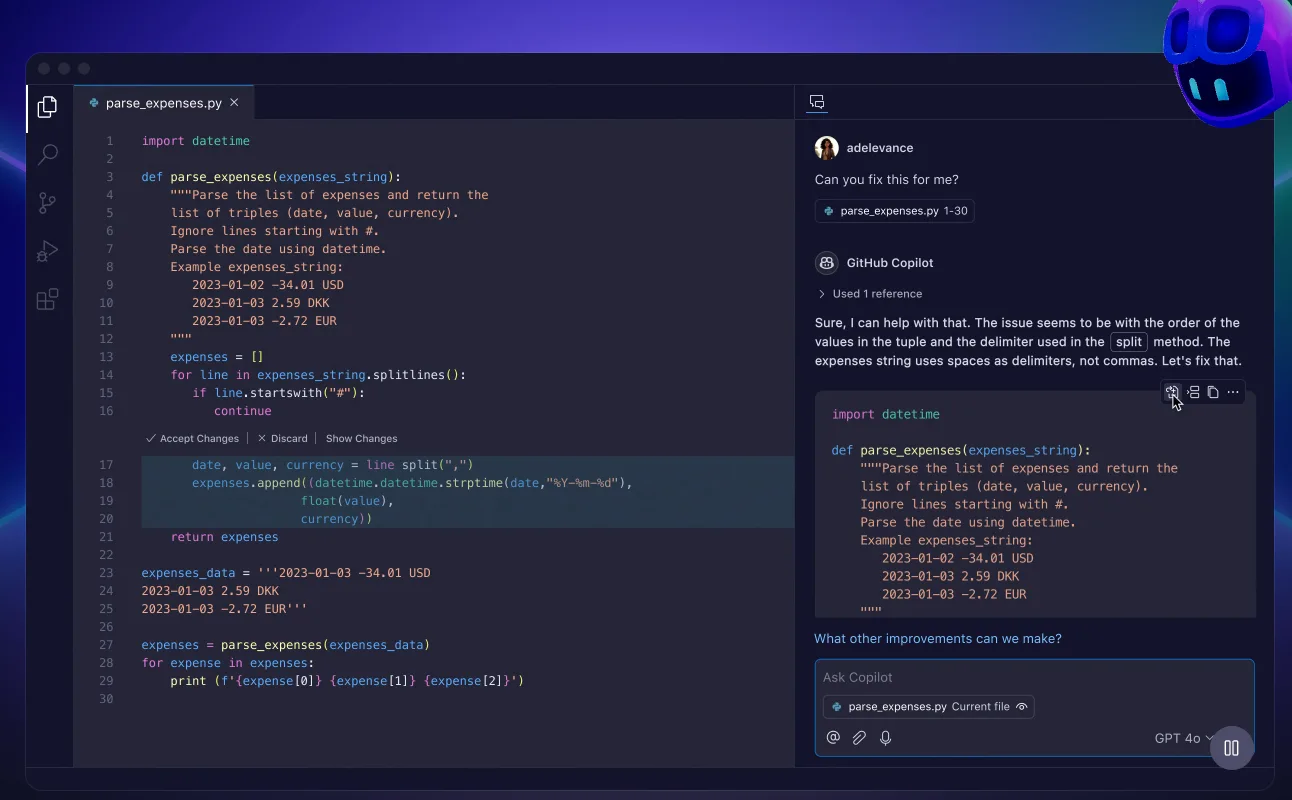Pause the video with the pause button

pyautogui.click(x=1232, y=748)
